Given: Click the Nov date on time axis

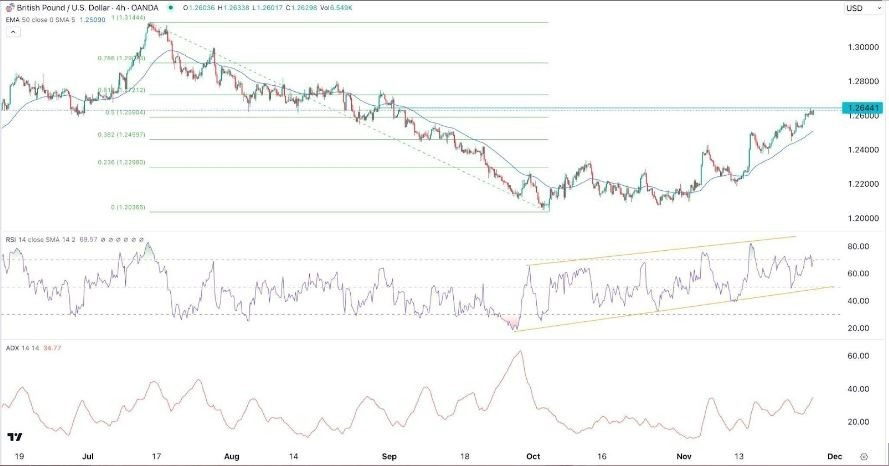Looking at the screenshot, I should click(684, 456).
